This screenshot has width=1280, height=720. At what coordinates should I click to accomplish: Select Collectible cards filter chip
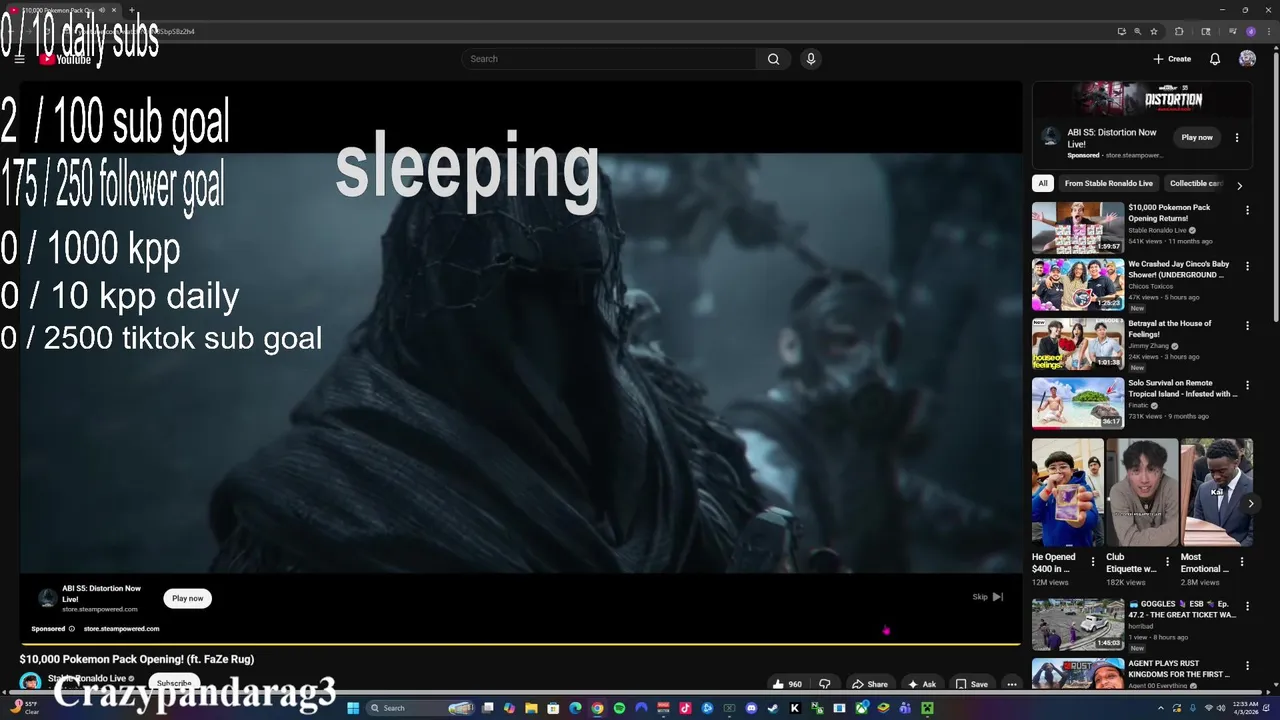[1194, 184]
